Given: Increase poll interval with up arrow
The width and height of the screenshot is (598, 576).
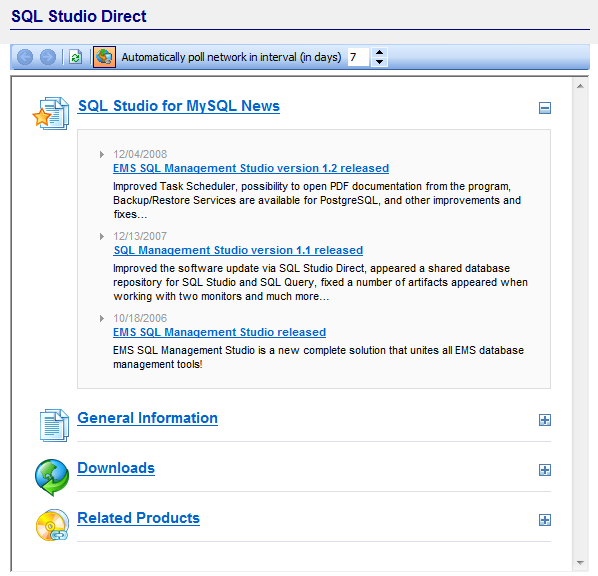Looking at the screenshot, I should point(379,52).
